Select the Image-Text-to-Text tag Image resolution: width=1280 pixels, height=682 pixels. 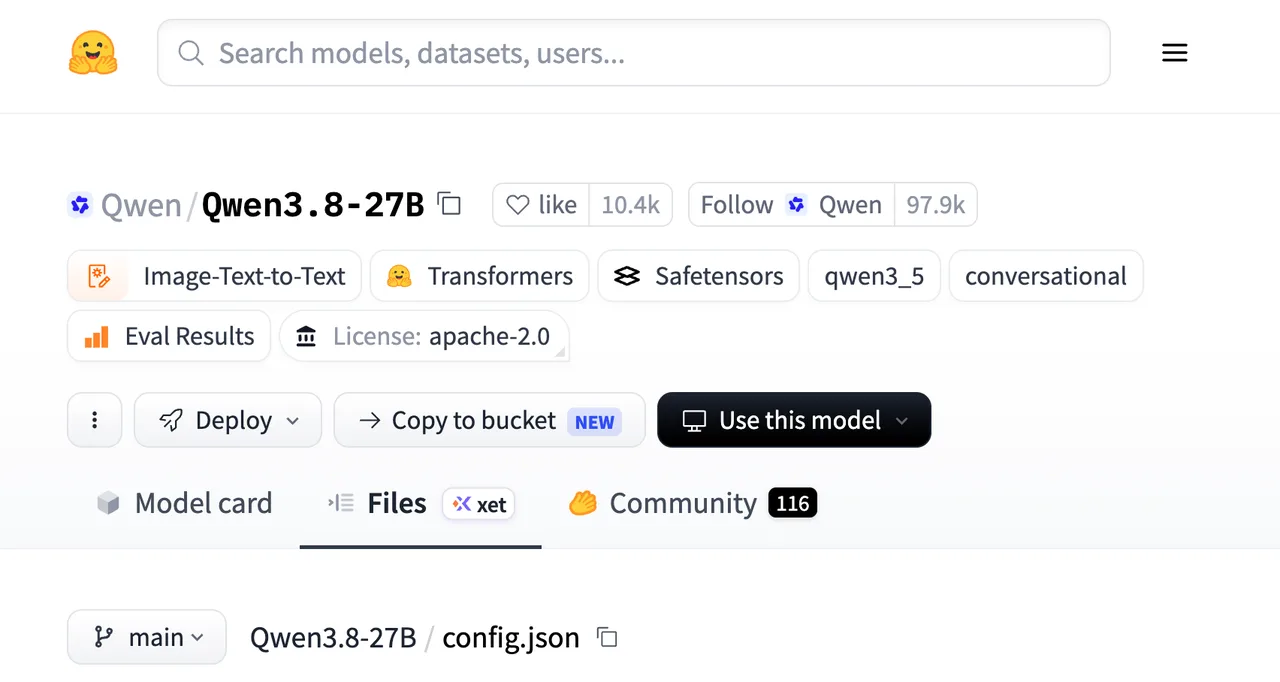pos(214,276)
